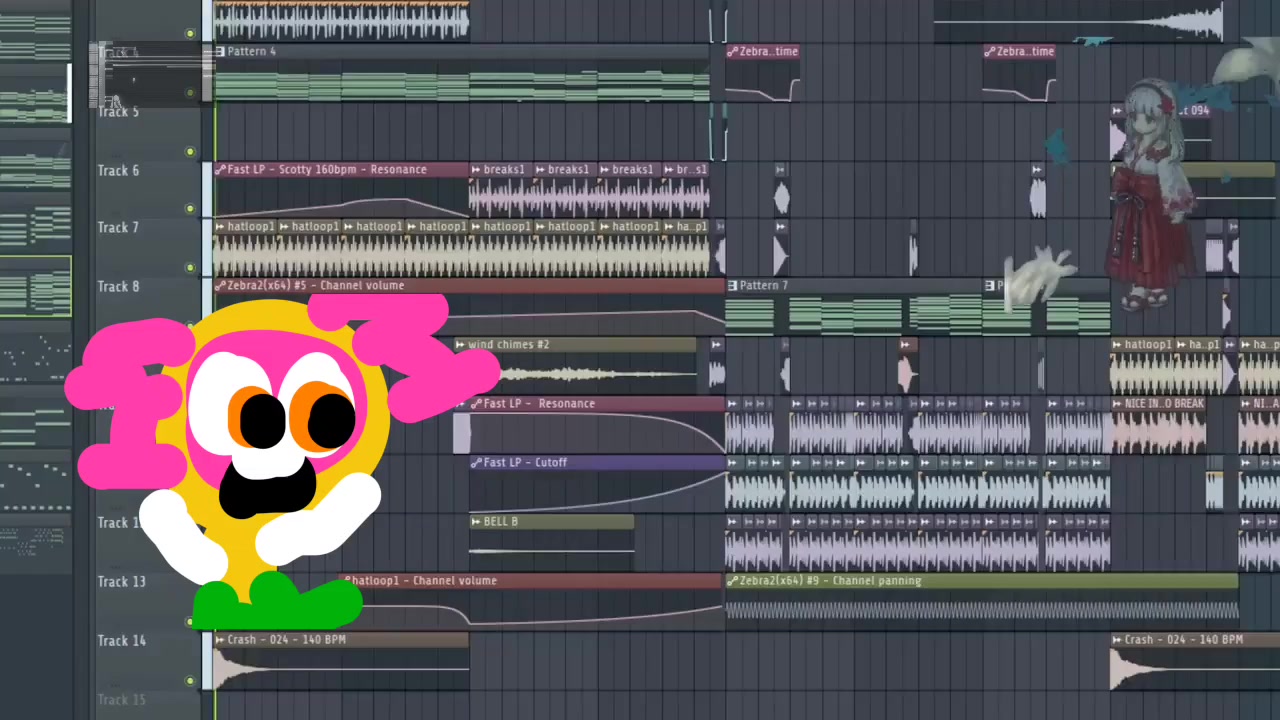Click automation icon on the first Zebra..time clip

(x=732, y=52)
